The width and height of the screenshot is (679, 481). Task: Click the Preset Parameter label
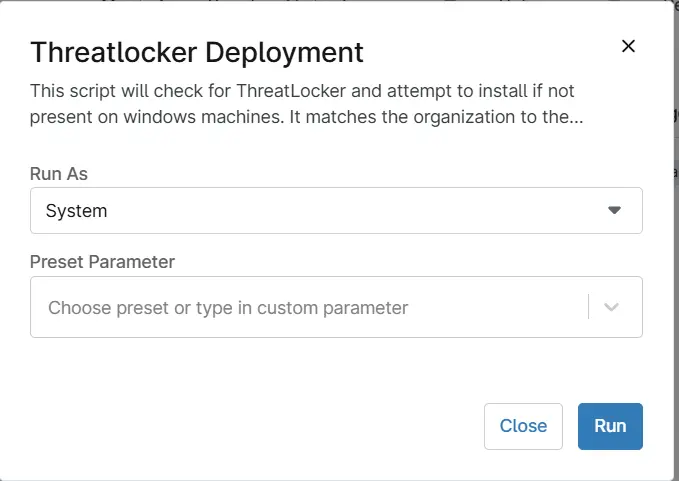tap(102, 262)
